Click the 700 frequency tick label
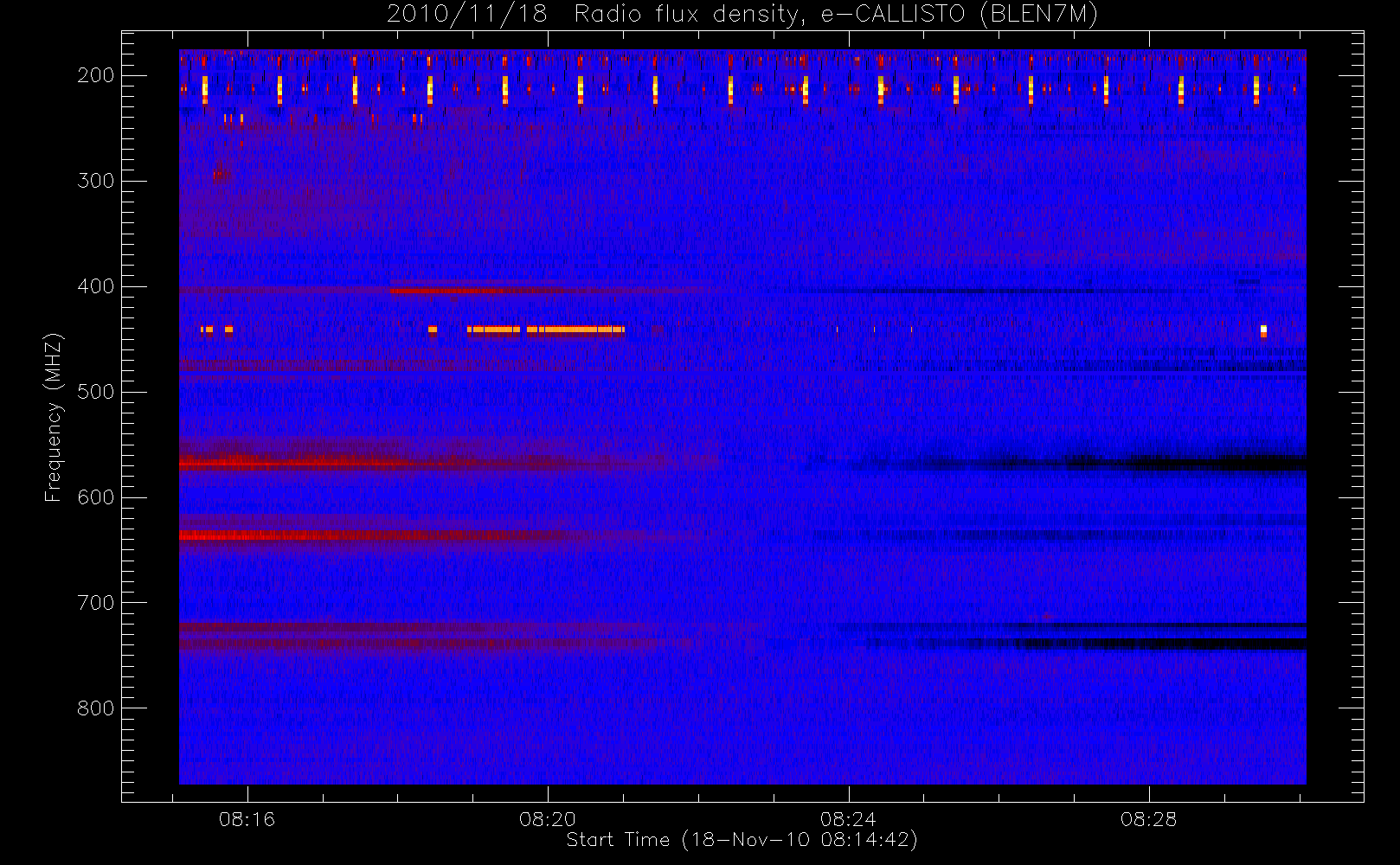This screenshot has height=865, width=1400. pyautogui.click(x=96, y=603)
